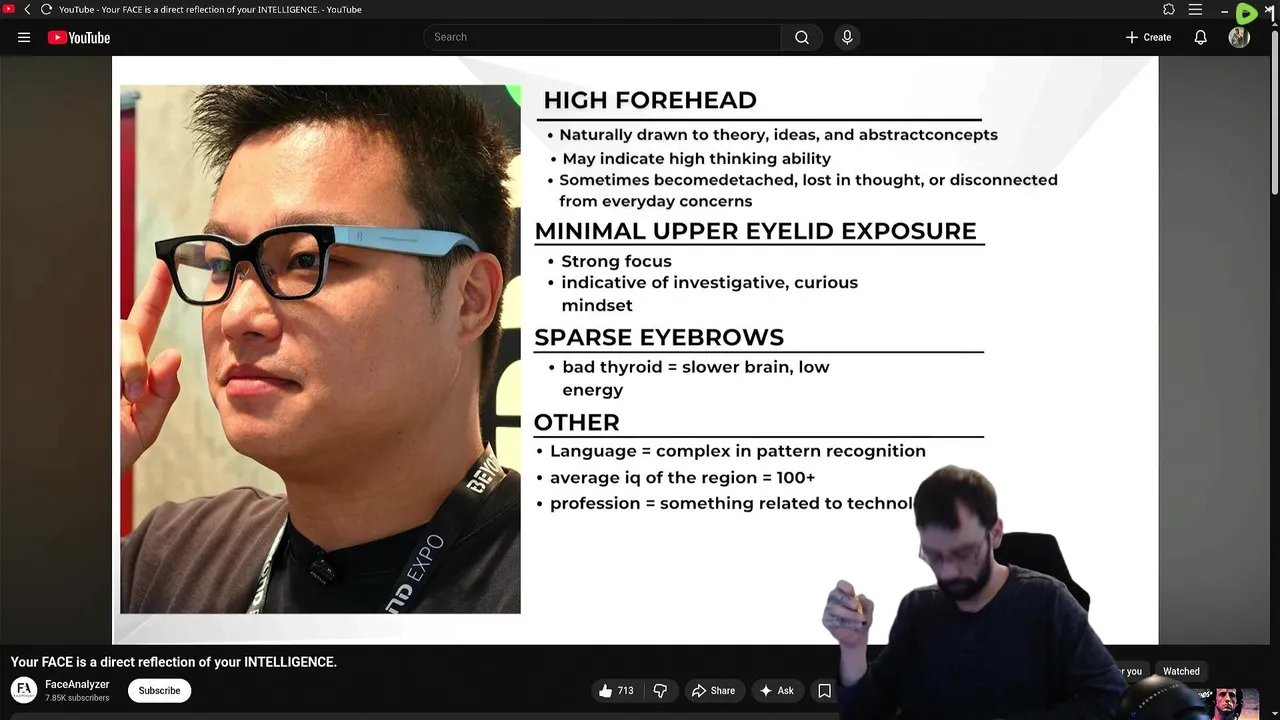Image resolution: width=1280 pixels, height=720 pixels.
Task: Open the browser extensions puzzle icon
Action: tap(1169, 9)
